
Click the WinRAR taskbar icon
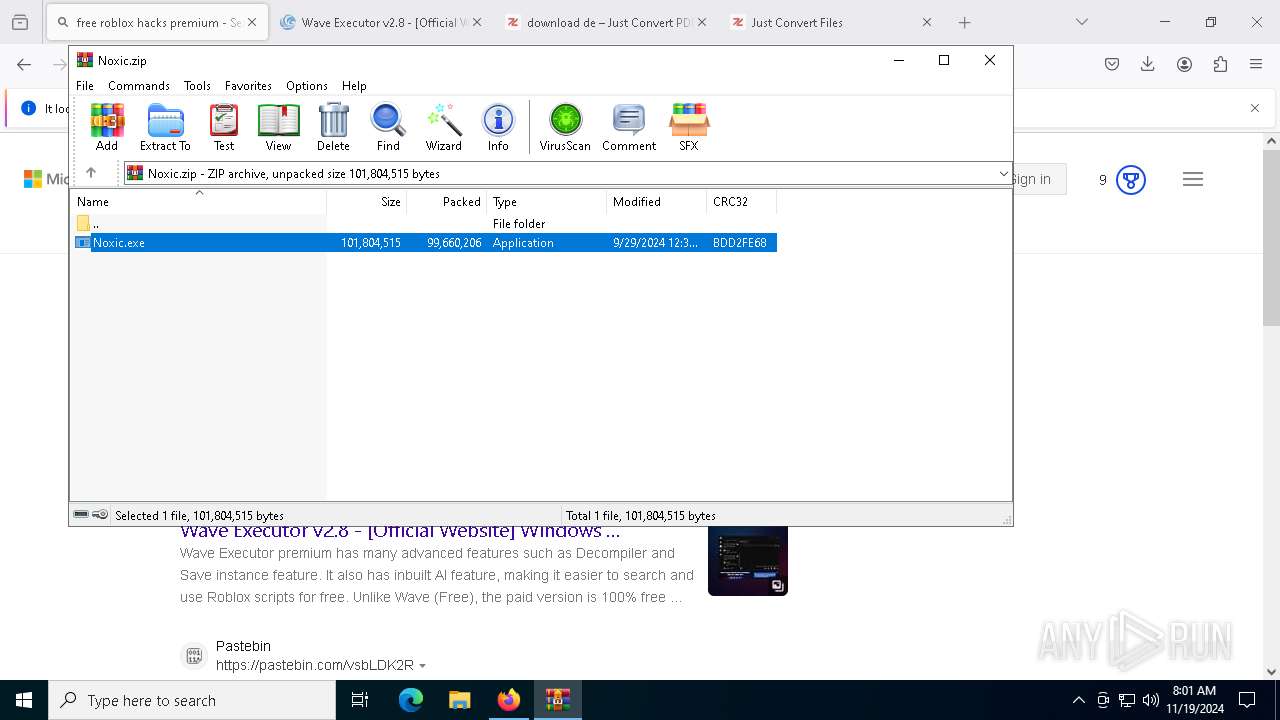pos(557,700)
